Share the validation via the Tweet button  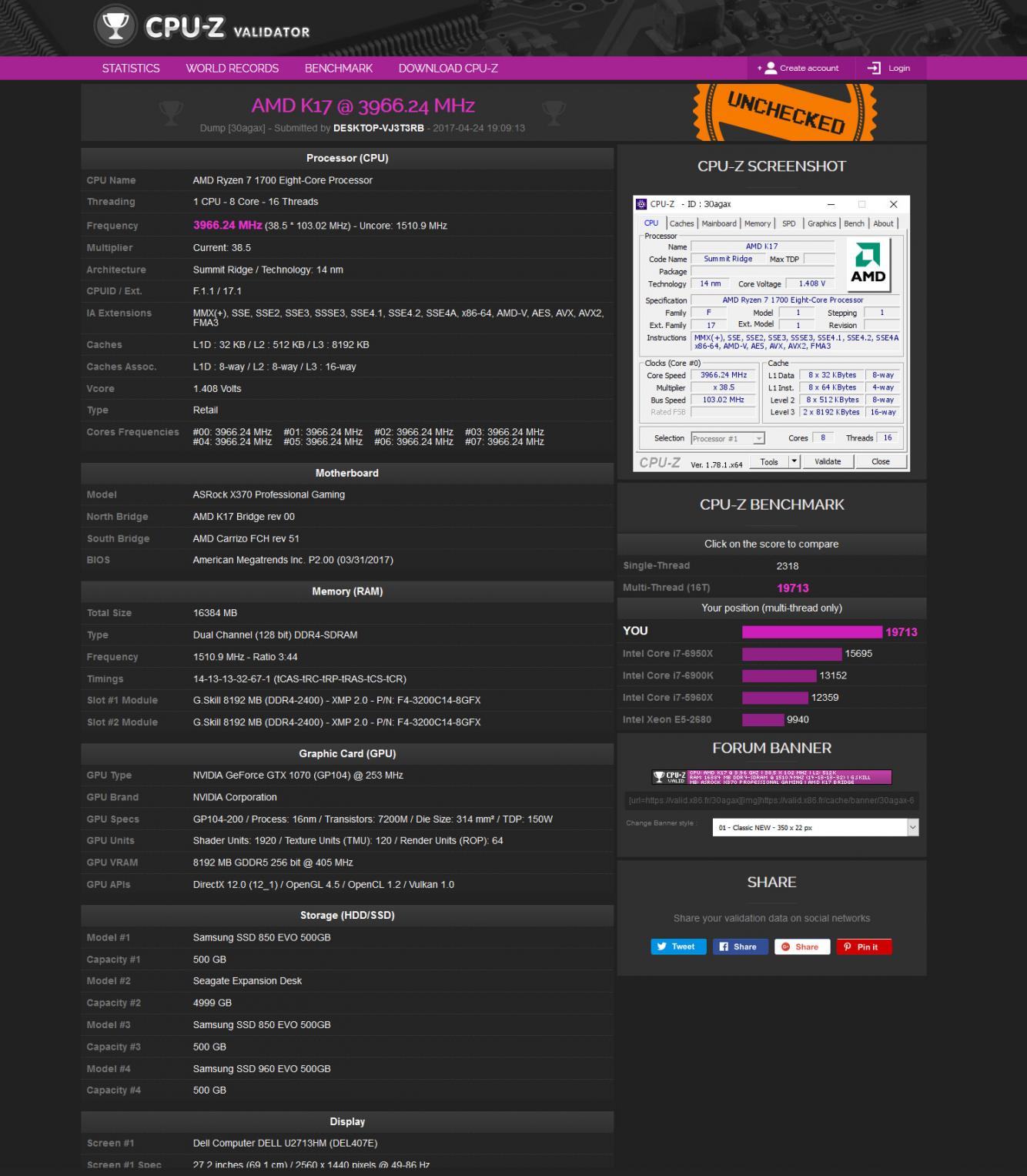tap(678, 946)
